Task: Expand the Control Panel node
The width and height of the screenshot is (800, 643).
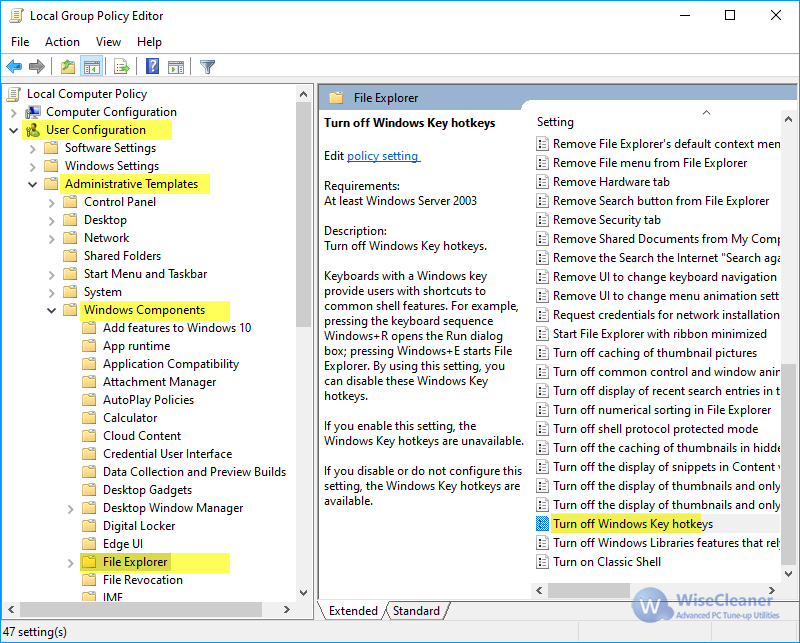Action: (52, 203)
